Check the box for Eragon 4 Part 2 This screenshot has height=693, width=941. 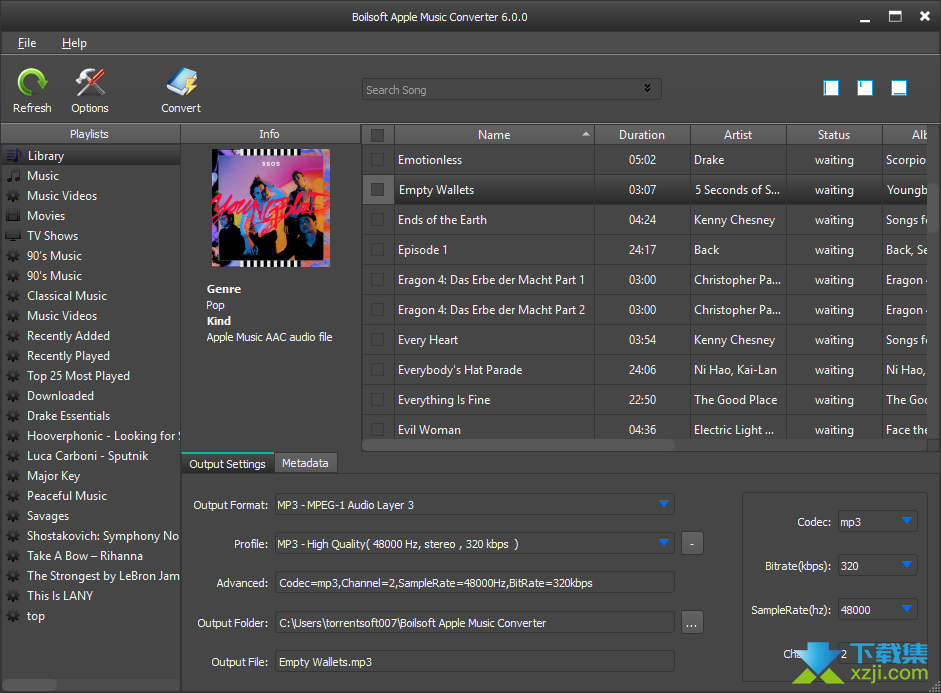tap(377, 310)
